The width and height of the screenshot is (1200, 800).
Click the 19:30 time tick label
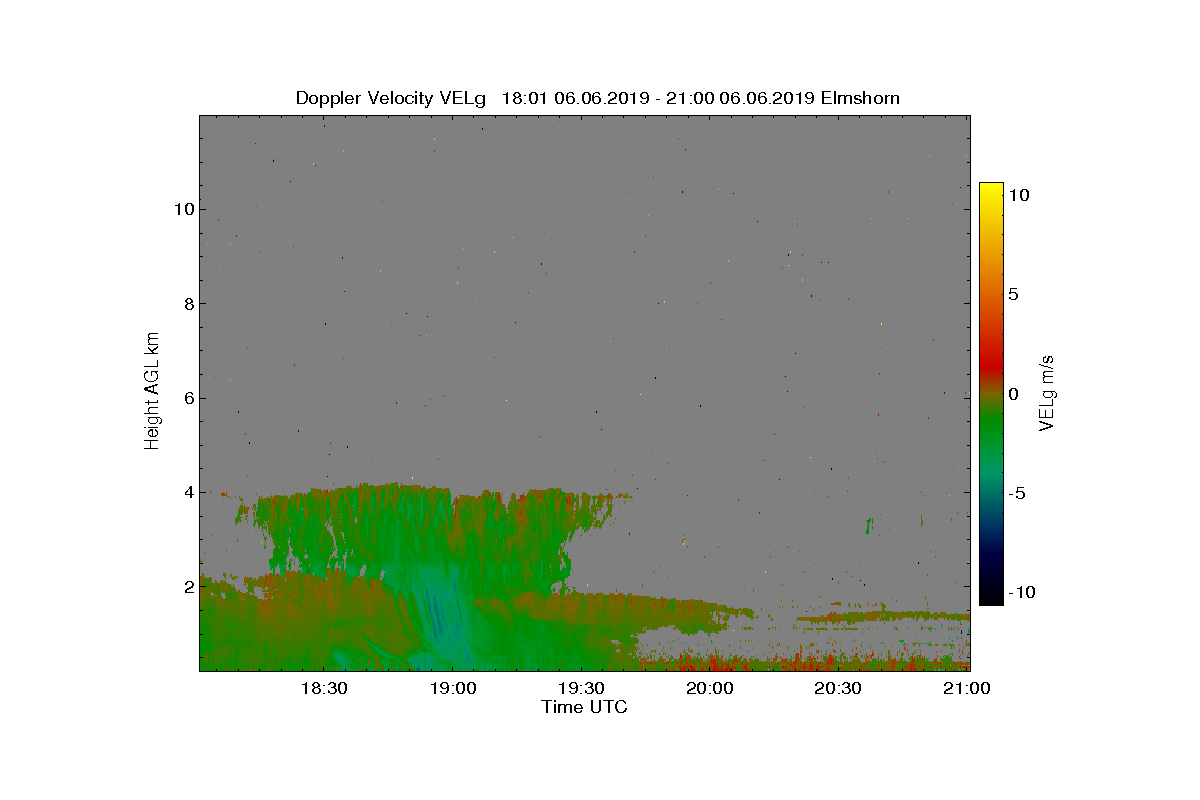coord(581,688)
